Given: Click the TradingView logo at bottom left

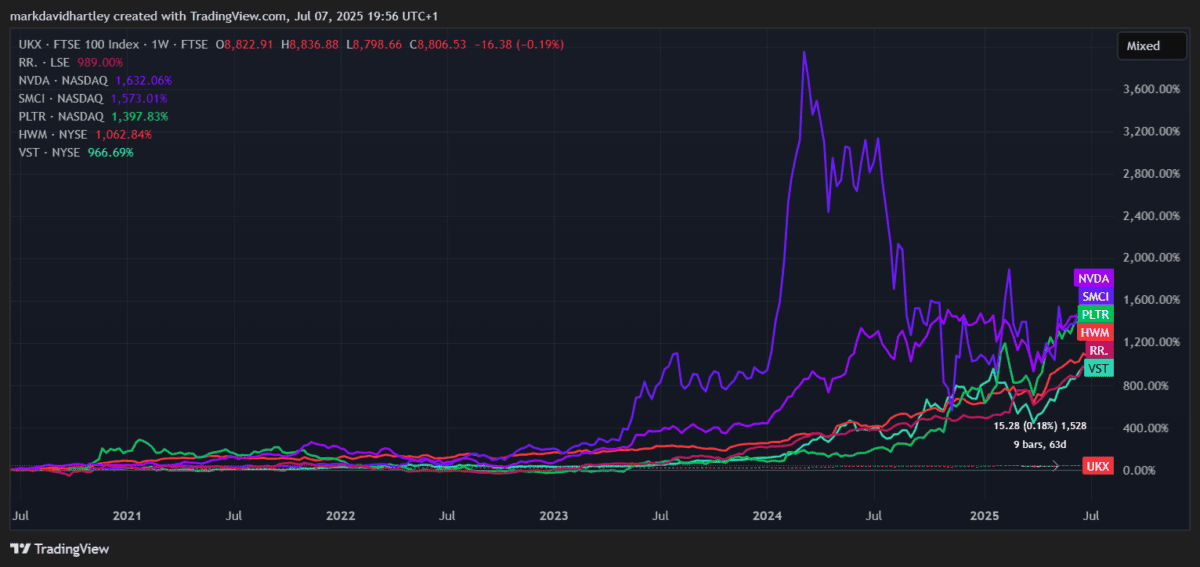Looking at the screenshot, I should [59, 548].
